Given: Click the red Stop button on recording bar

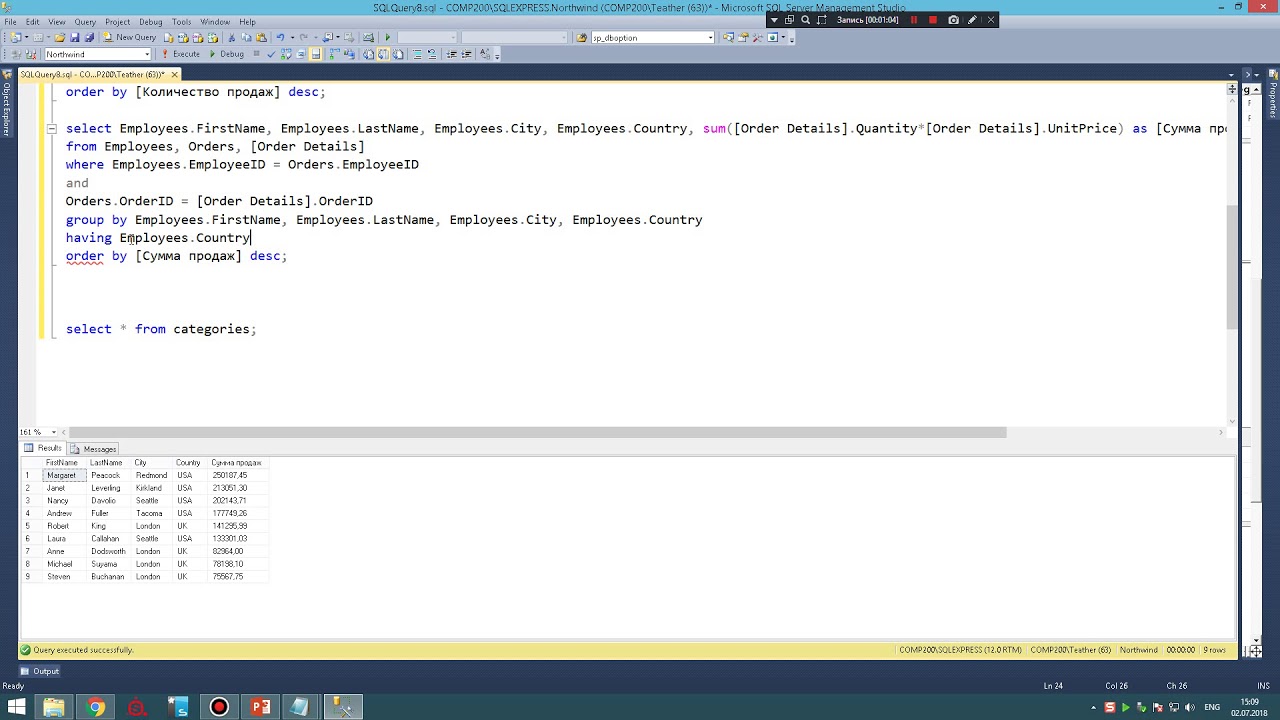Looking at the screenshot, I should tap(933, 19).
